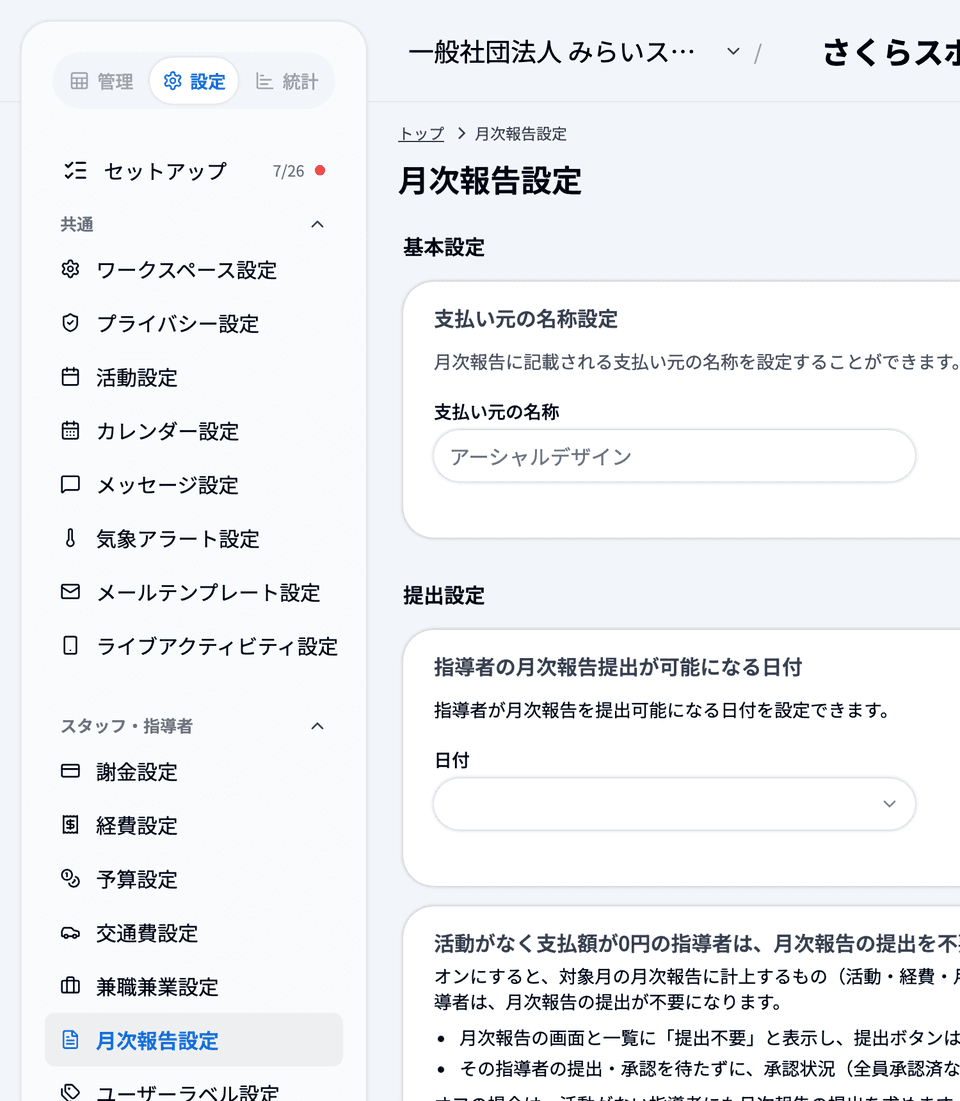
Task: Switch to the 管理 tab
Action: tap(102, 81)
